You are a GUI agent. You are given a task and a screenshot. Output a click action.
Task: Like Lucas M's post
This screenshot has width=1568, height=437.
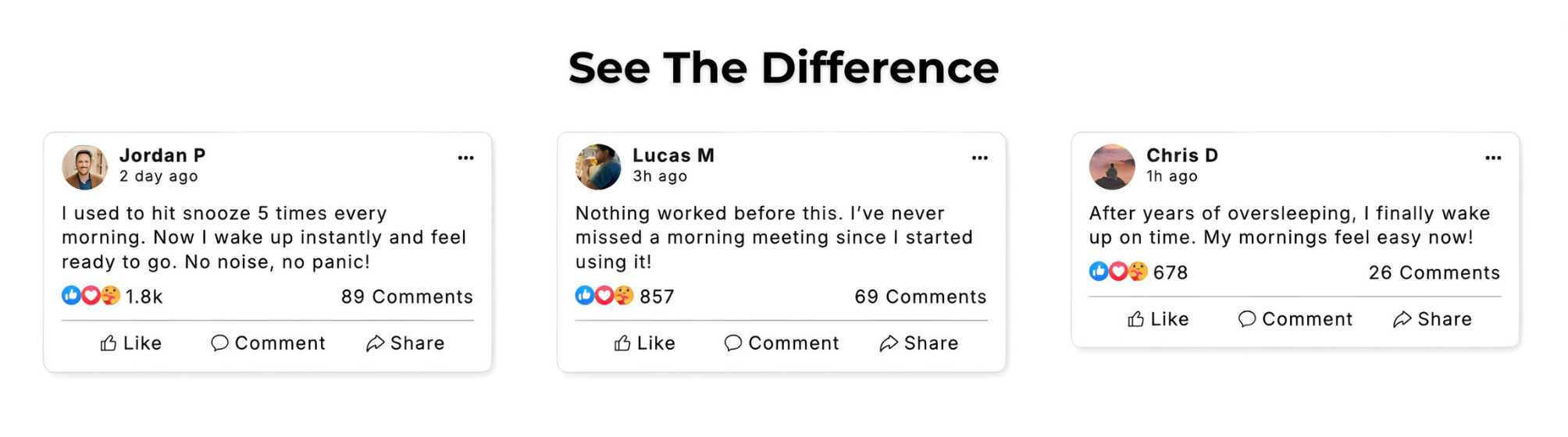[x=645, y=343]
